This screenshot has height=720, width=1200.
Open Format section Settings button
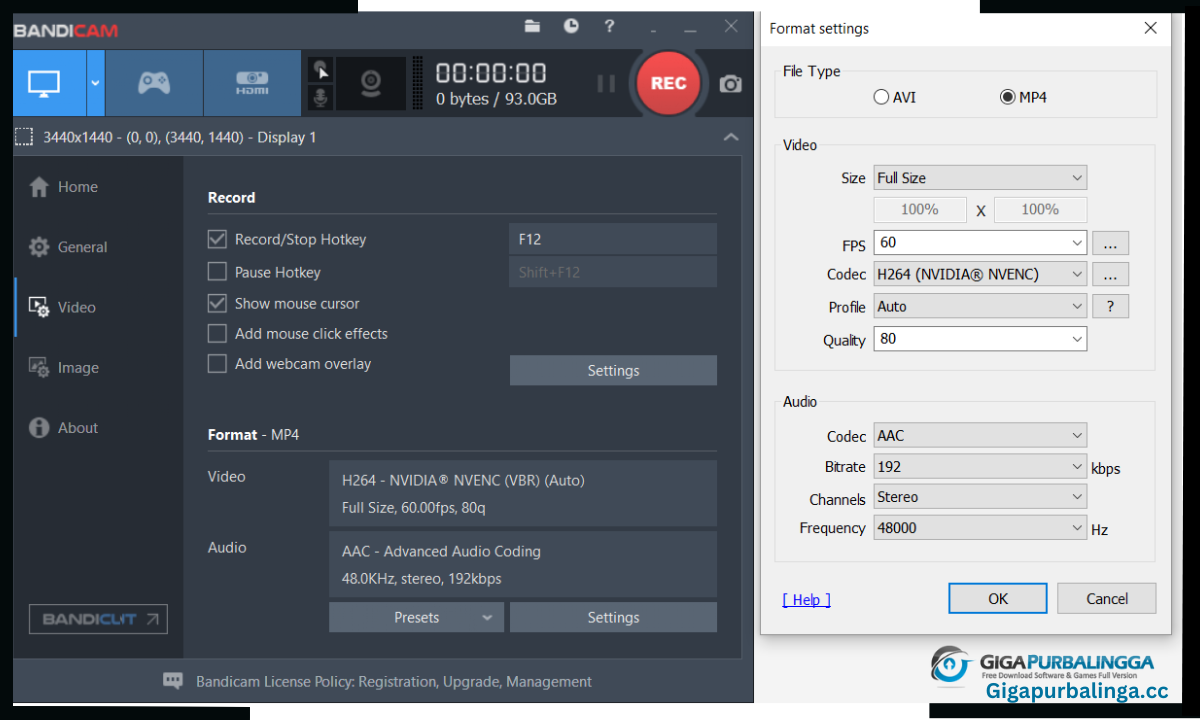click(x=613, y=617)
